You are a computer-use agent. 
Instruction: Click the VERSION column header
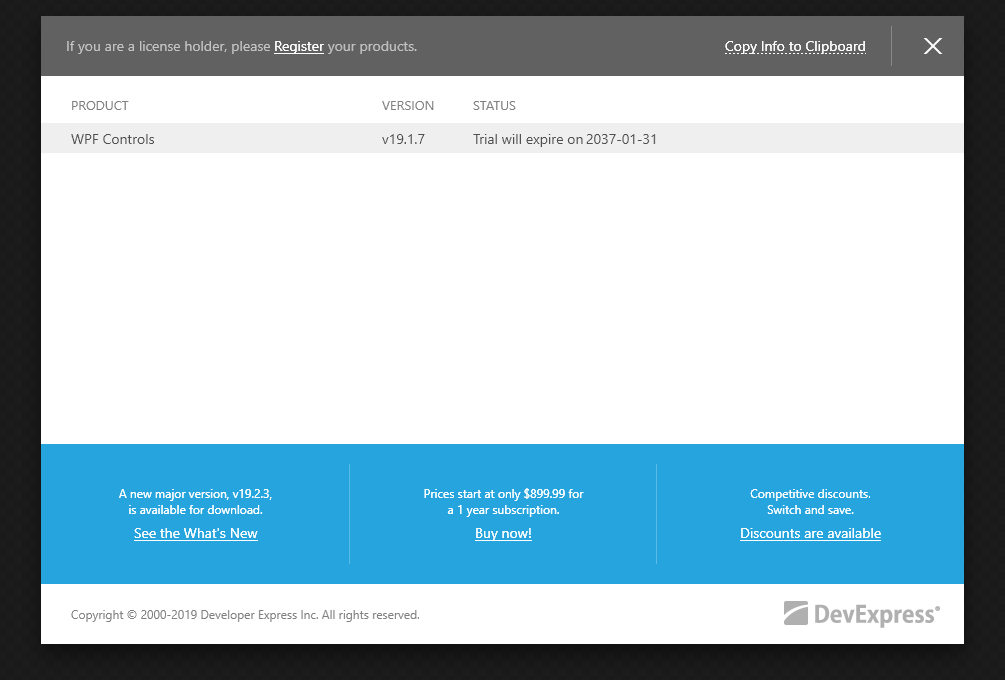click(x=408, y=105)
